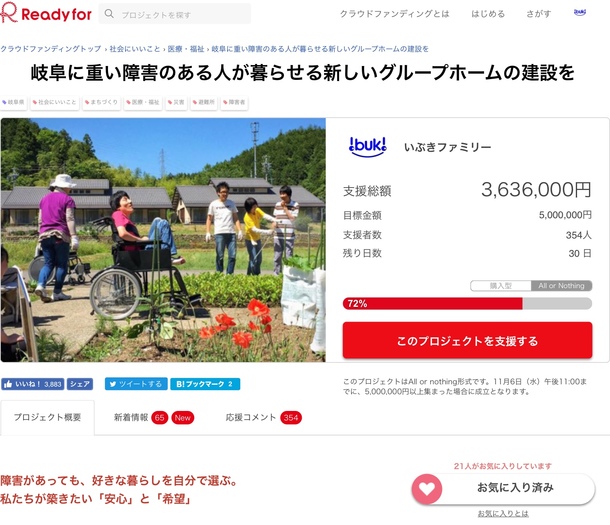This screenshot has height=525, width=610.
Task: Open the さがす menu item
Action: point(539,14)
